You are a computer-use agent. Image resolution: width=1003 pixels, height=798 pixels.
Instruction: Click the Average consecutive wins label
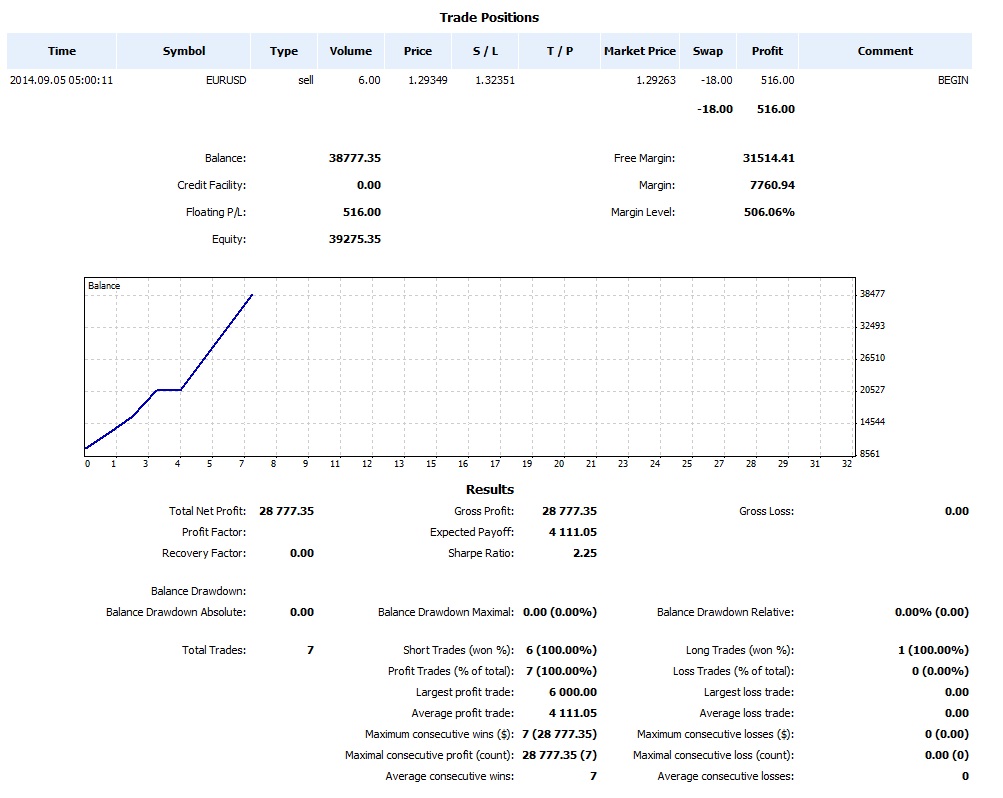click(x=450, y=776)
